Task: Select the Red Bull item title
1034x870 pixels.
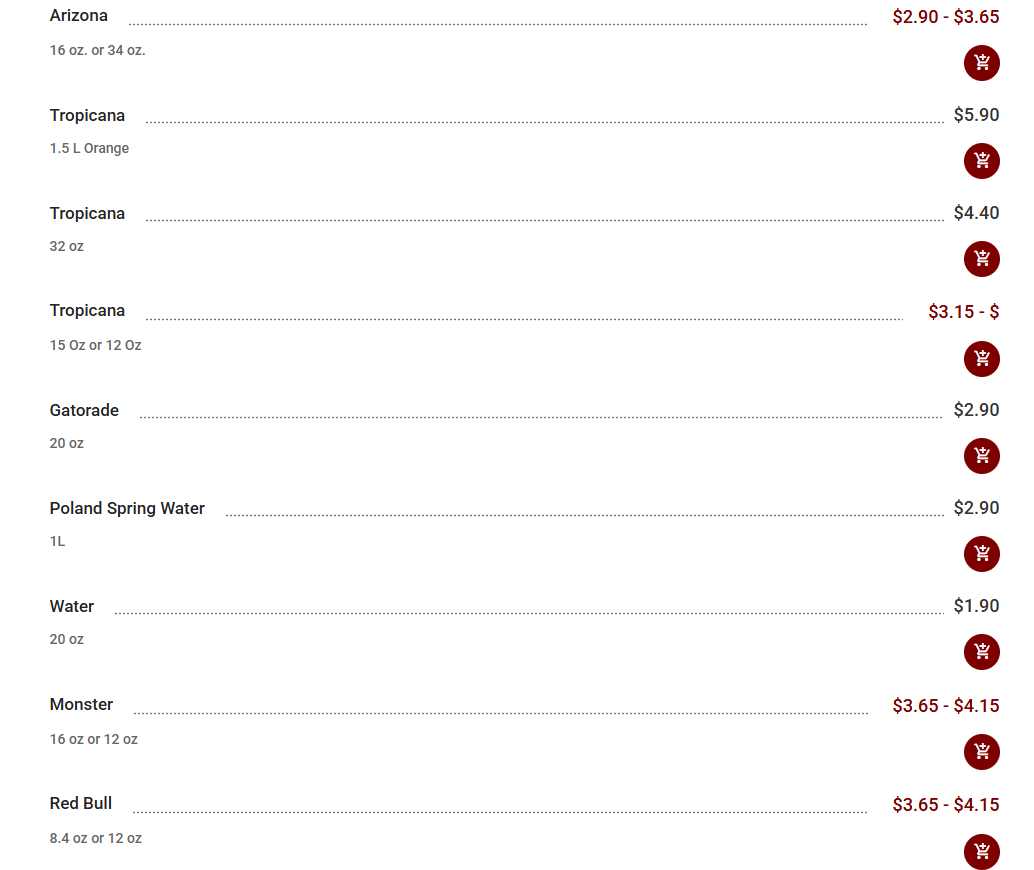Action: click(x=81, y=803)
